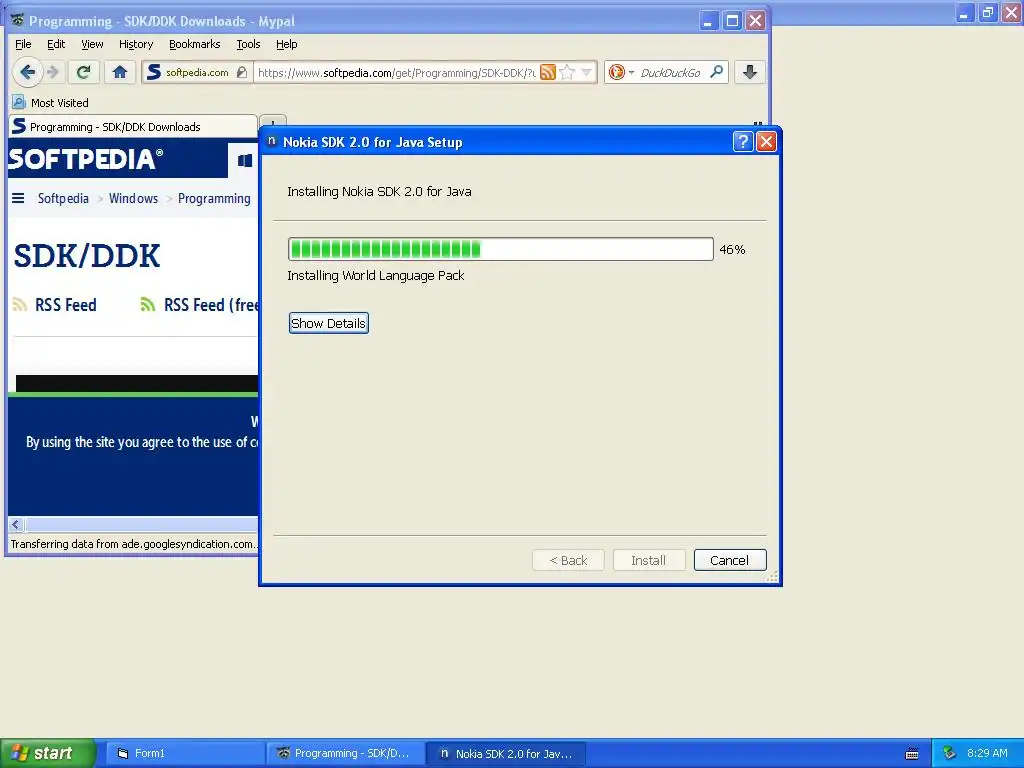The image size is (1024, 768).
Task: Click the disabled Install button in setup
Action: click(x=648, y=560)
